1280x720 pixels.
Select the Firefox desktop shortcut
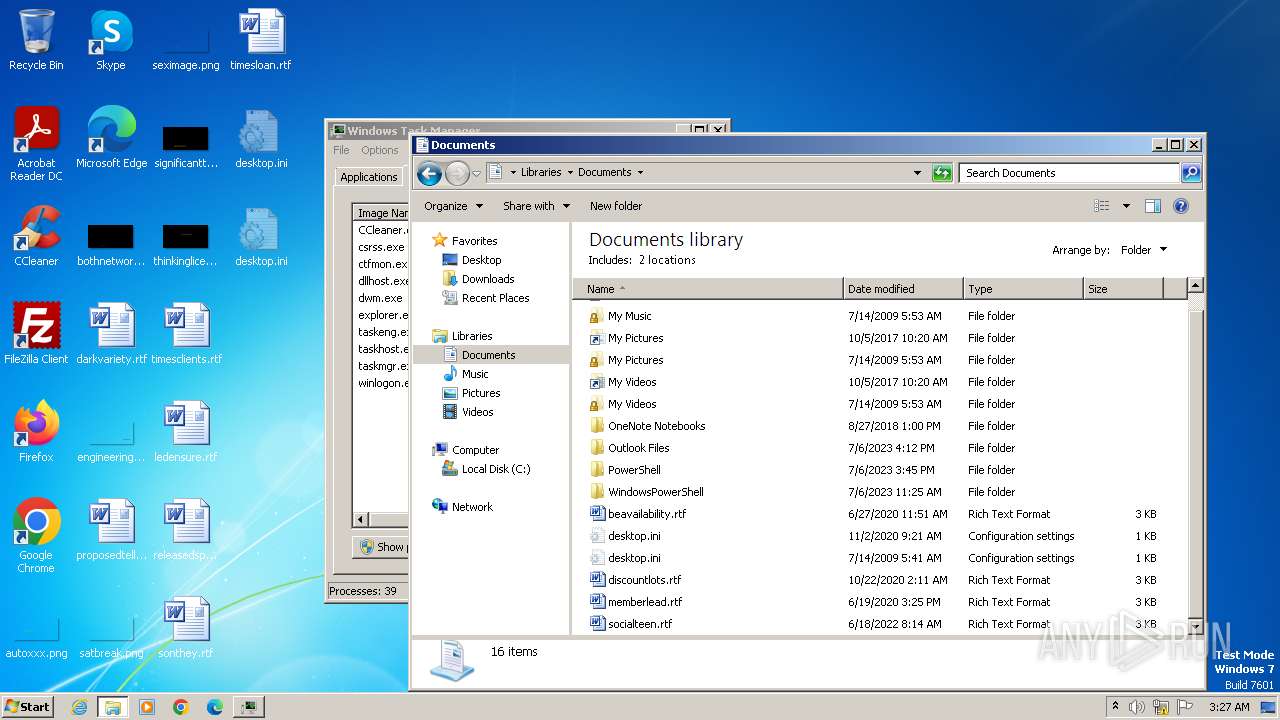[36, 432]
